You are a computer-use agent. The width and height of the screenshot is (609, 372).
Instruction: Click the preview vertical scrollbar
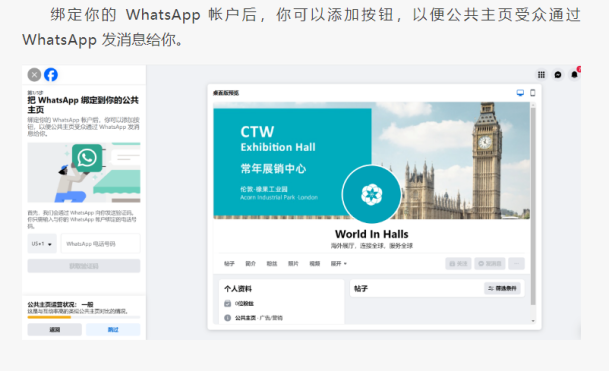(x=533, y=206)
